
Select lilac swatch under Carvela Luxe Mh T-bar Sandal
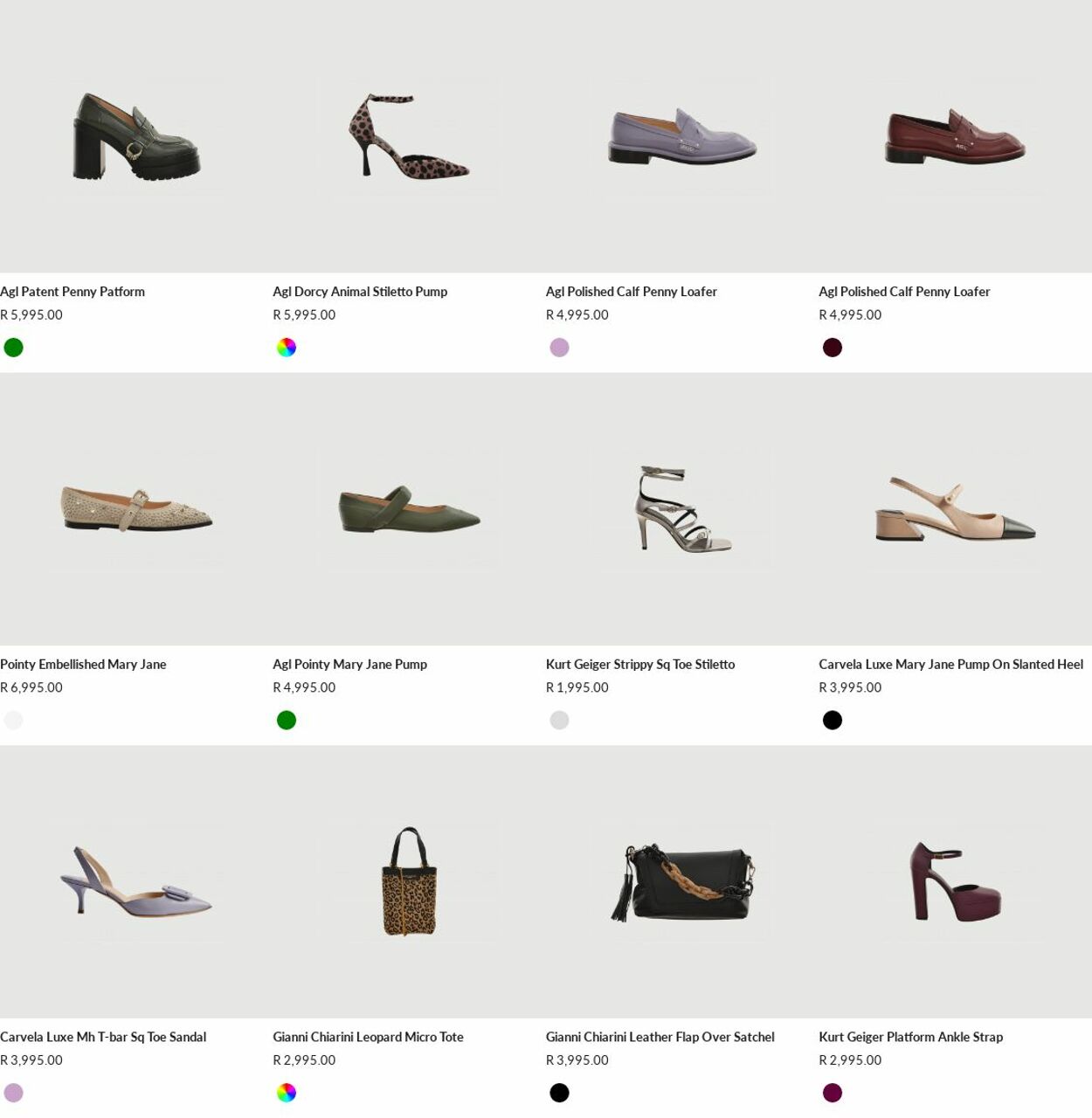coord(14,1093)
